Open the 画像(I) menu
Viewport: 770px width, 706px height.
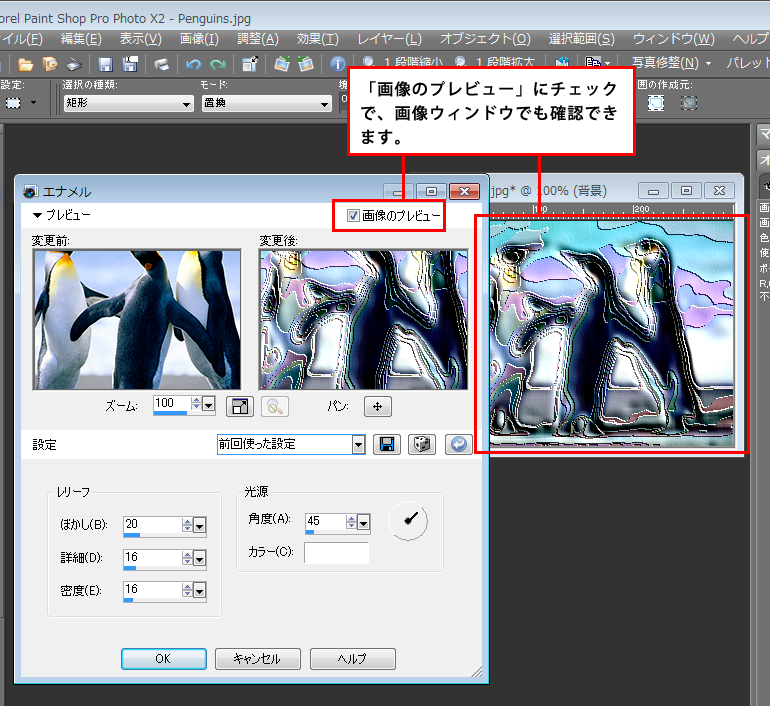click(199, 39)
